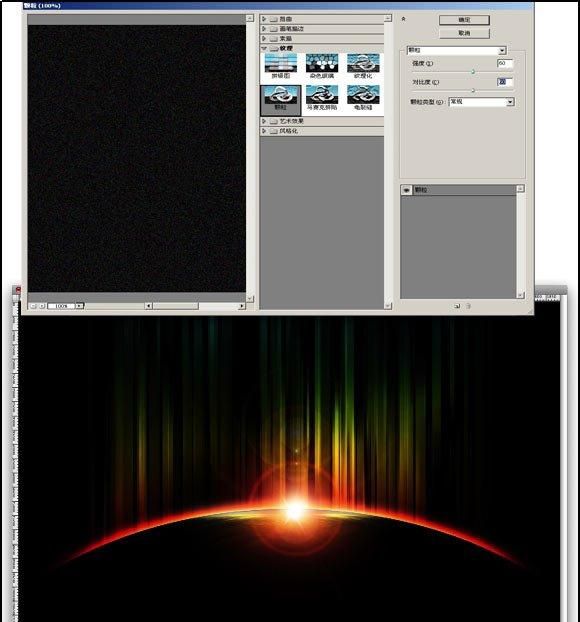
Task: Expand the 素描 filter folder
Action: coord(264,38)
